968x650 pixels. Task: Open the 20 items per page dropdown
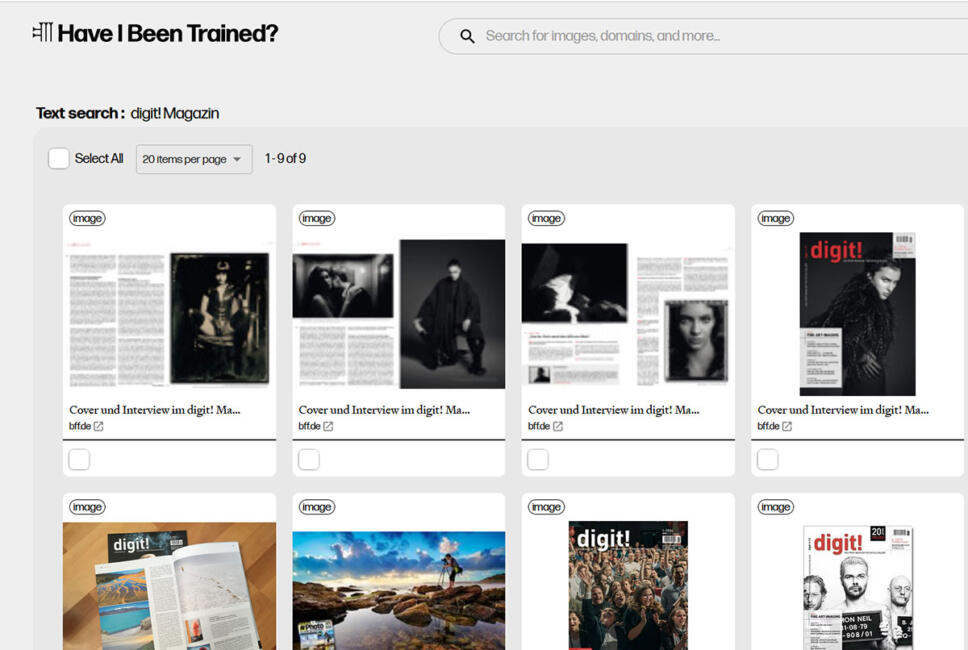tap(194, 159)
